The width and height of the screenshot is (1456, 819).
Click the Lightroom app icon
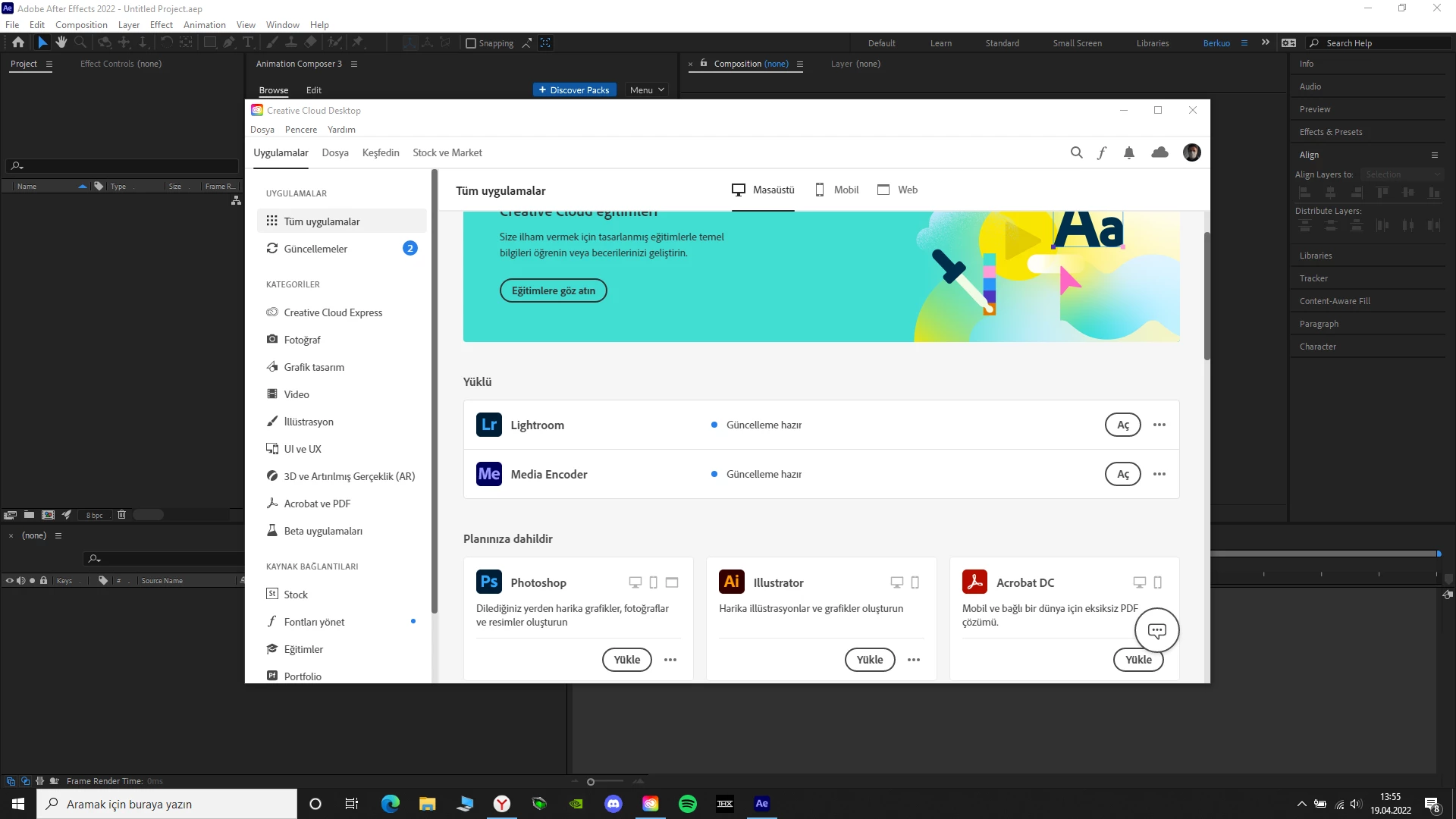488,425
